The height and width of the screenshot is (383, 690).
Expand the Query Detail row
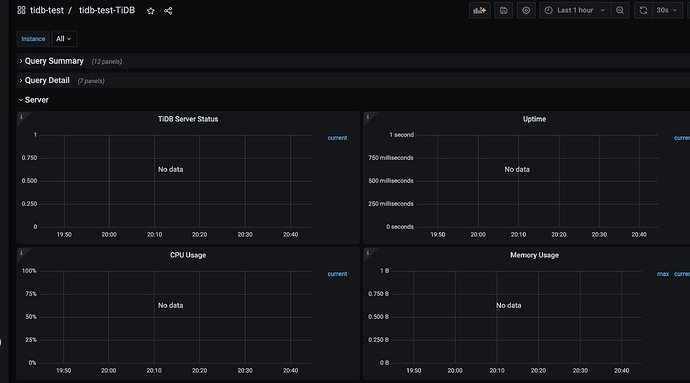click(x=47, y=81)
